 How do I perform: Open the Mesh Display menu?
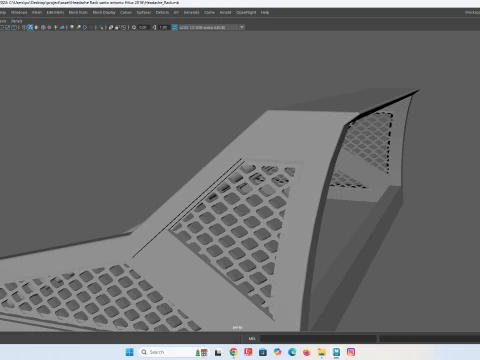pos(104,12)
